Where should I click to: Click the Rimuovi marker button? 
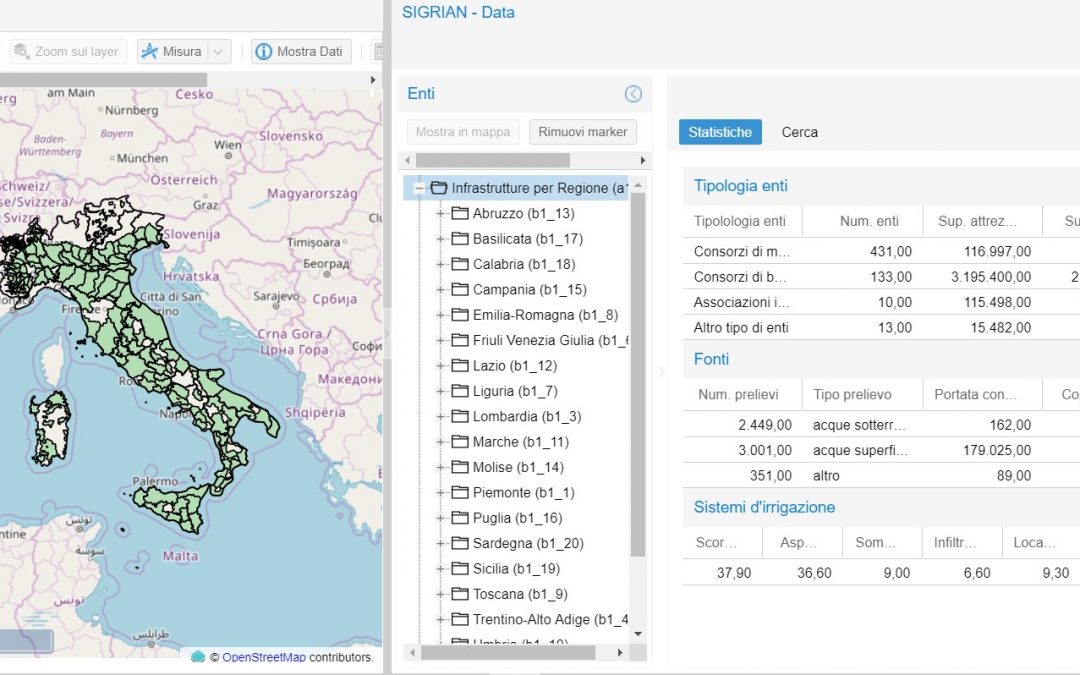[582, 132]
